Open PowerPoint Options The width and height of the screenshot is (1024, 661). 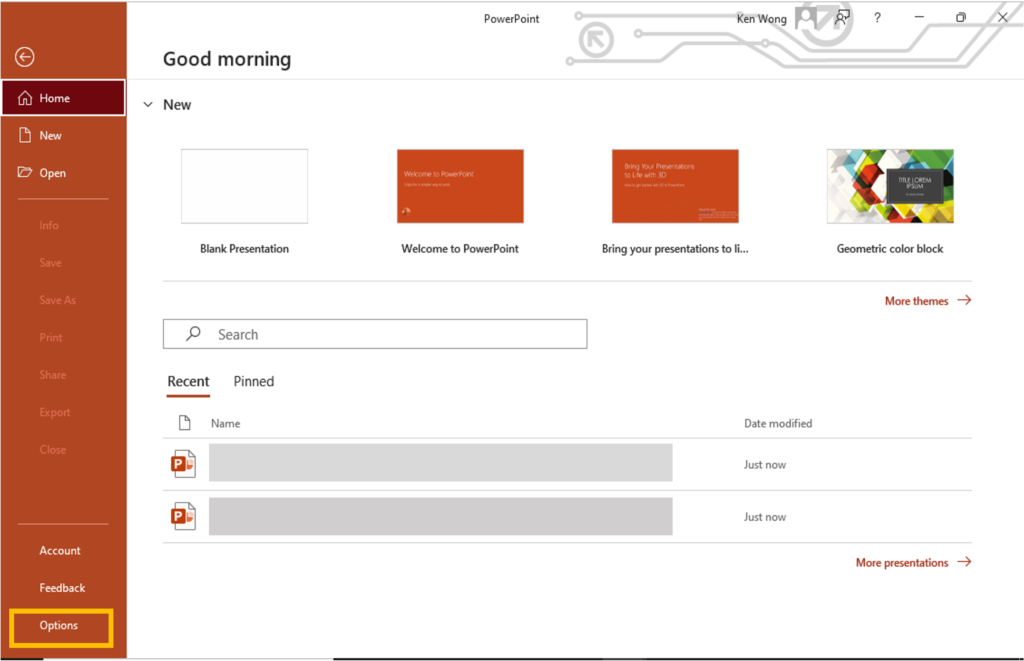click(x=61, y=627)
